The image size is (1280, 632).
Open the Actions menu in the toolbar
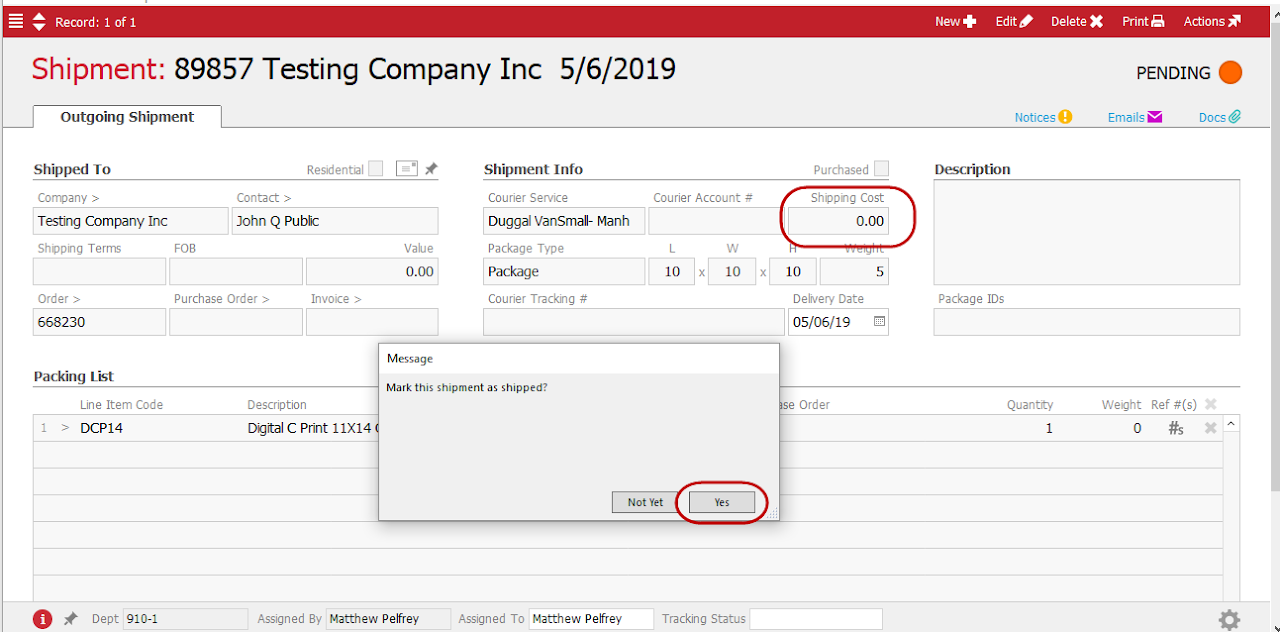click(x=1212, y=21)
